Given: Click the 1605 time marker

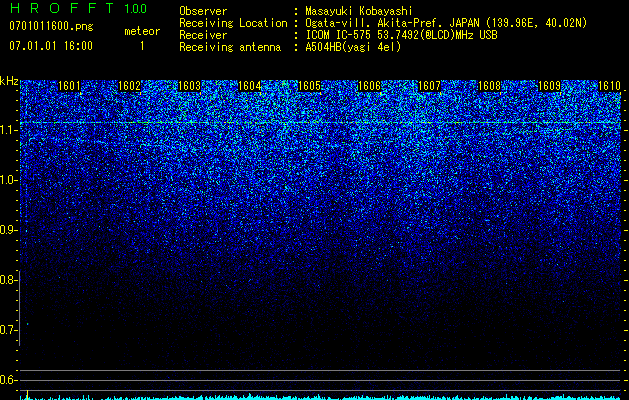Looking at the screenshot, I should pos(310,86).
